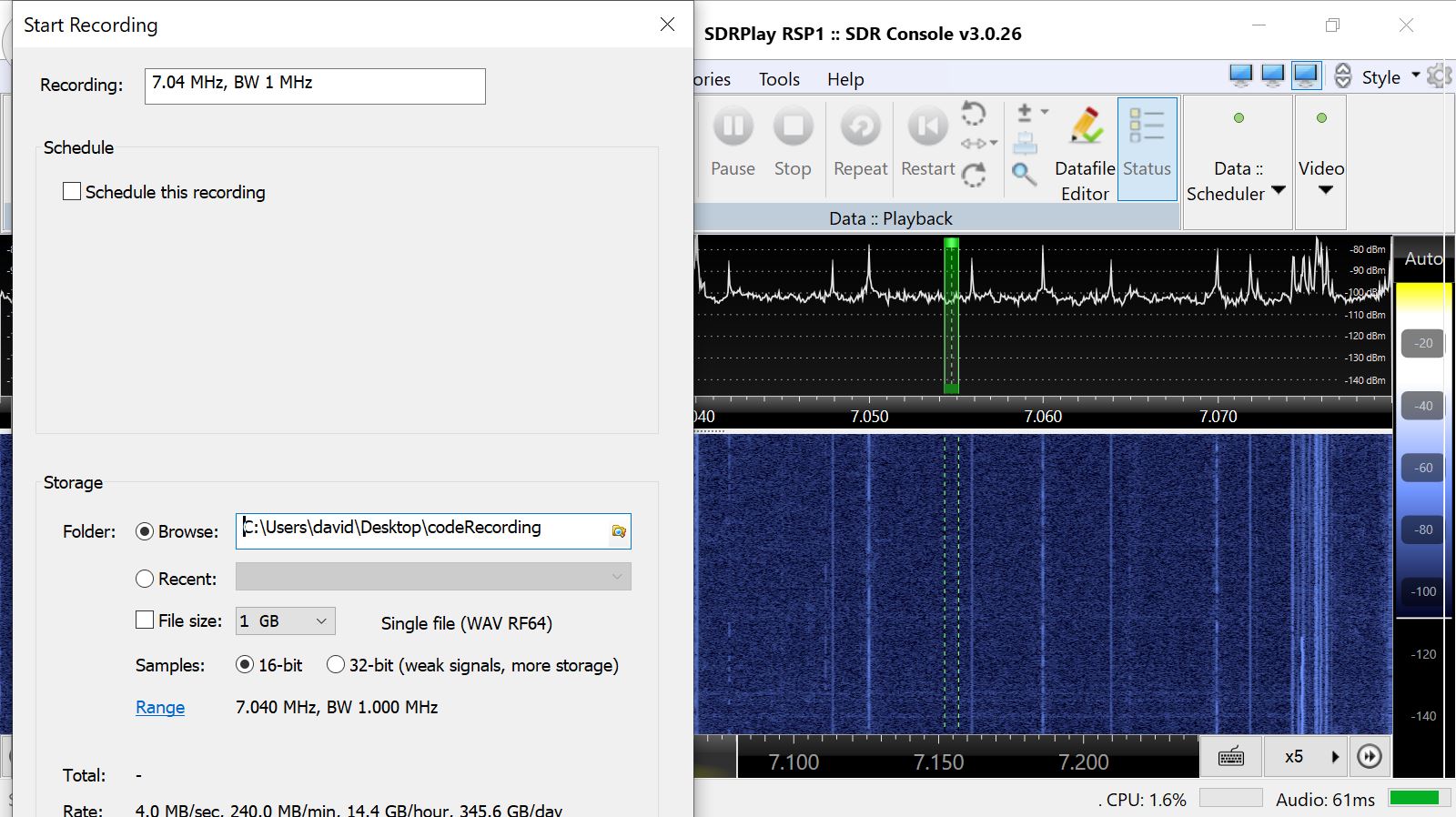
Task: Click the Range link
Action: (x=160, y=707)
